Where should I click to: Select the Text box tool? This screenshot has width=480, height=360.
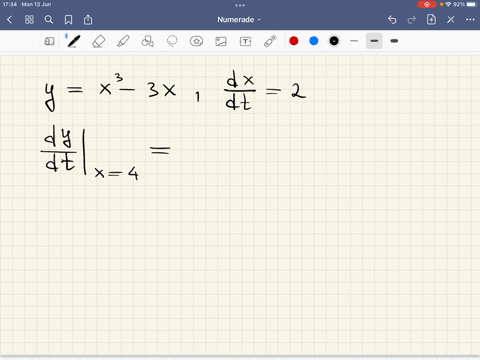coord(245,41)
